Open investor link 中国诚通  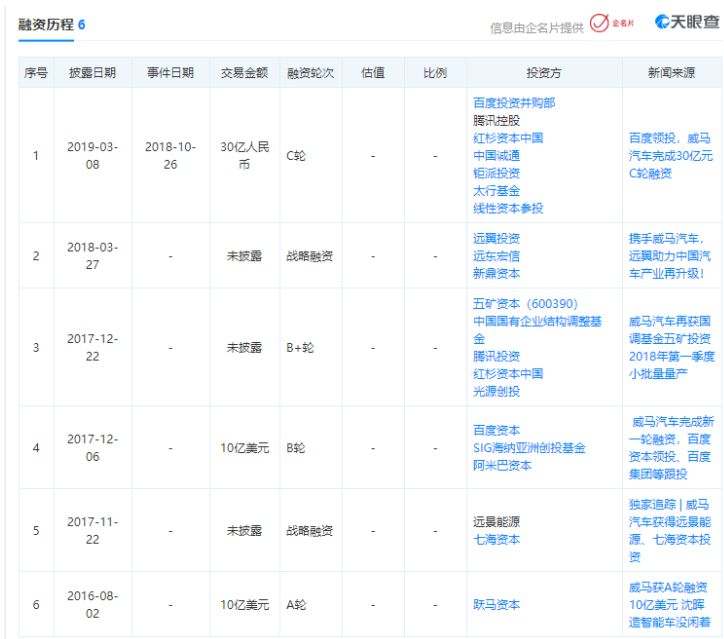pos(496,156)
